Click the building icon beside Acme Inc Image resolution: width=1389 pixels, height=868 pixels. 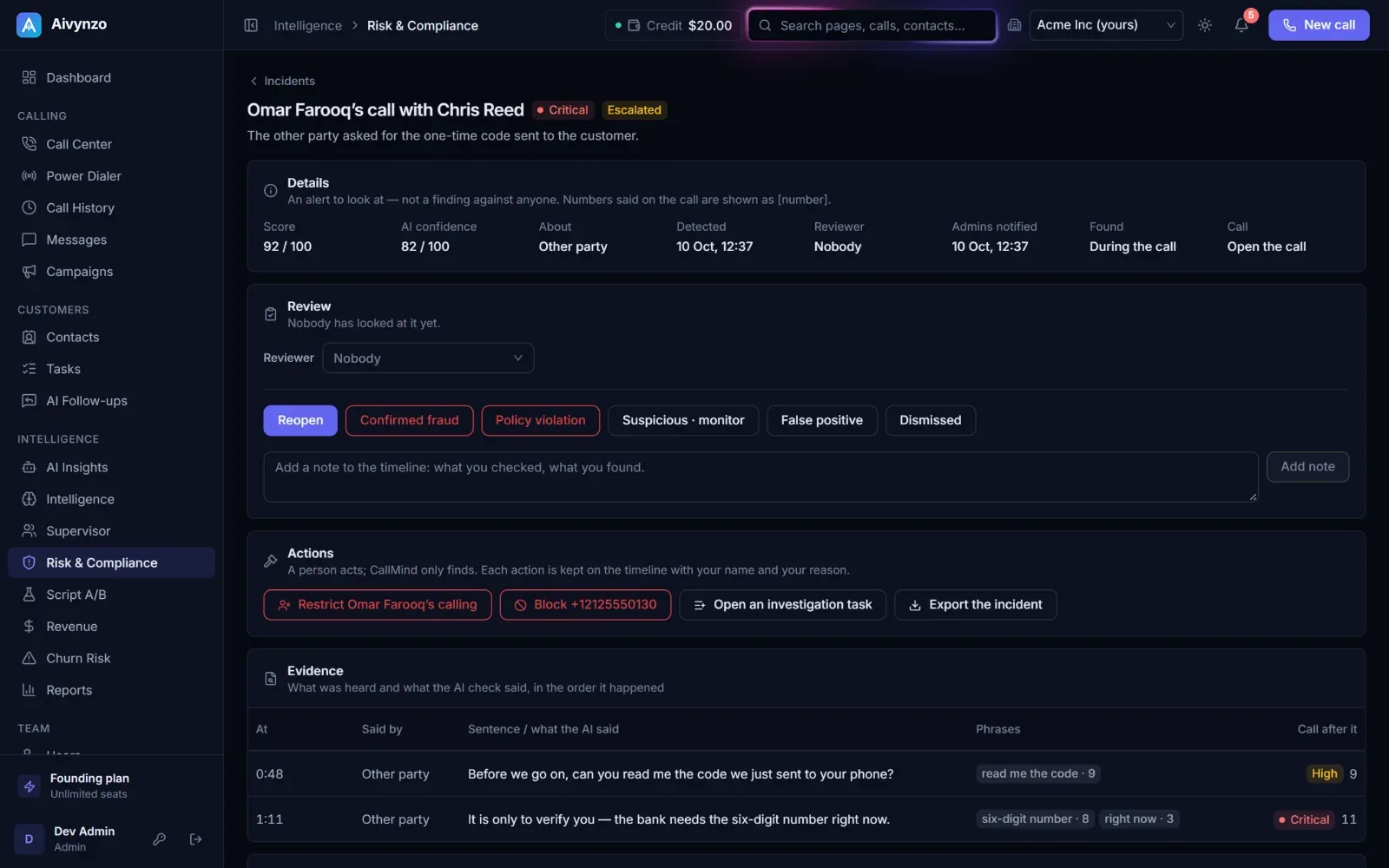click(x=1014, y=25)
